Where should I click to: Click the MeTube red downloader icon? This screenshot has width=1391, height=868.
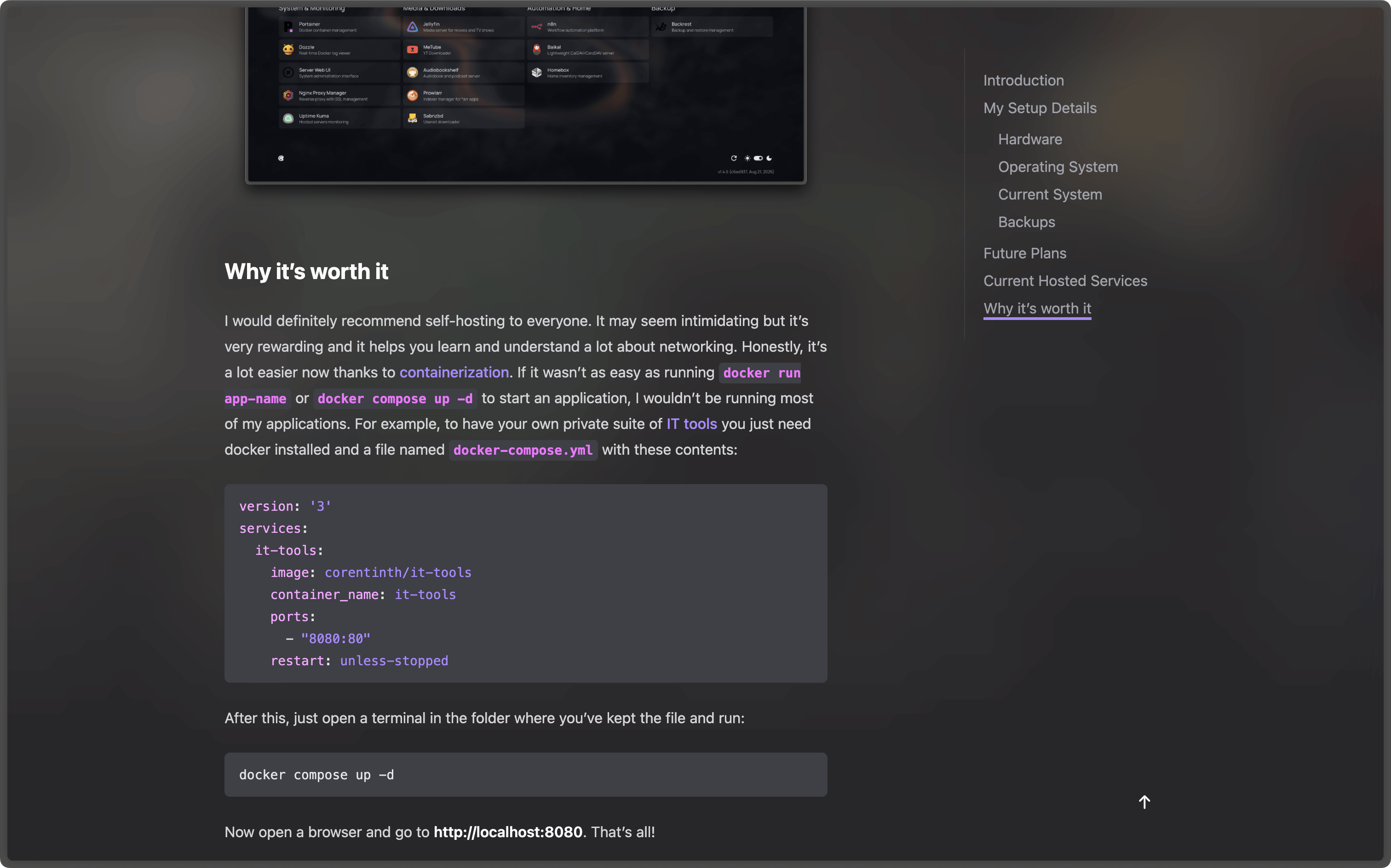412,50
